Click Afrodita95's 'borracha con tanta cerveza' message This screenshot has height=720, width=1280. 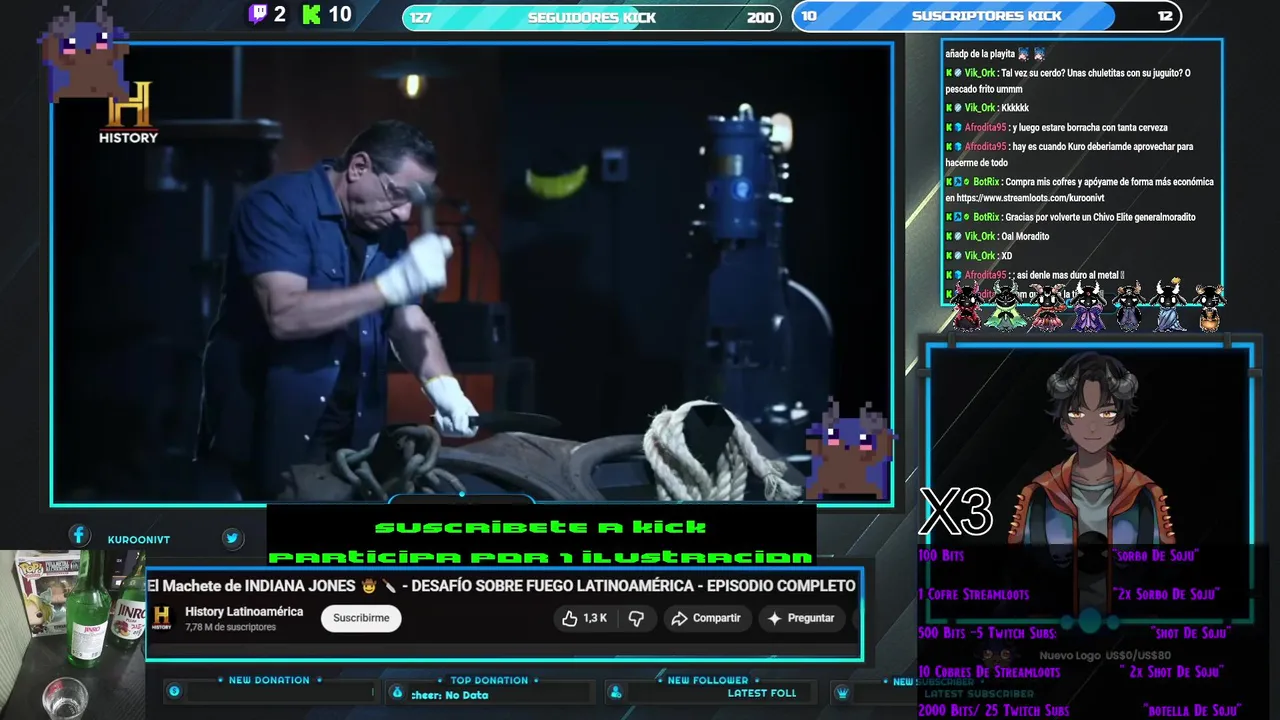click(x=1057, y=128)
